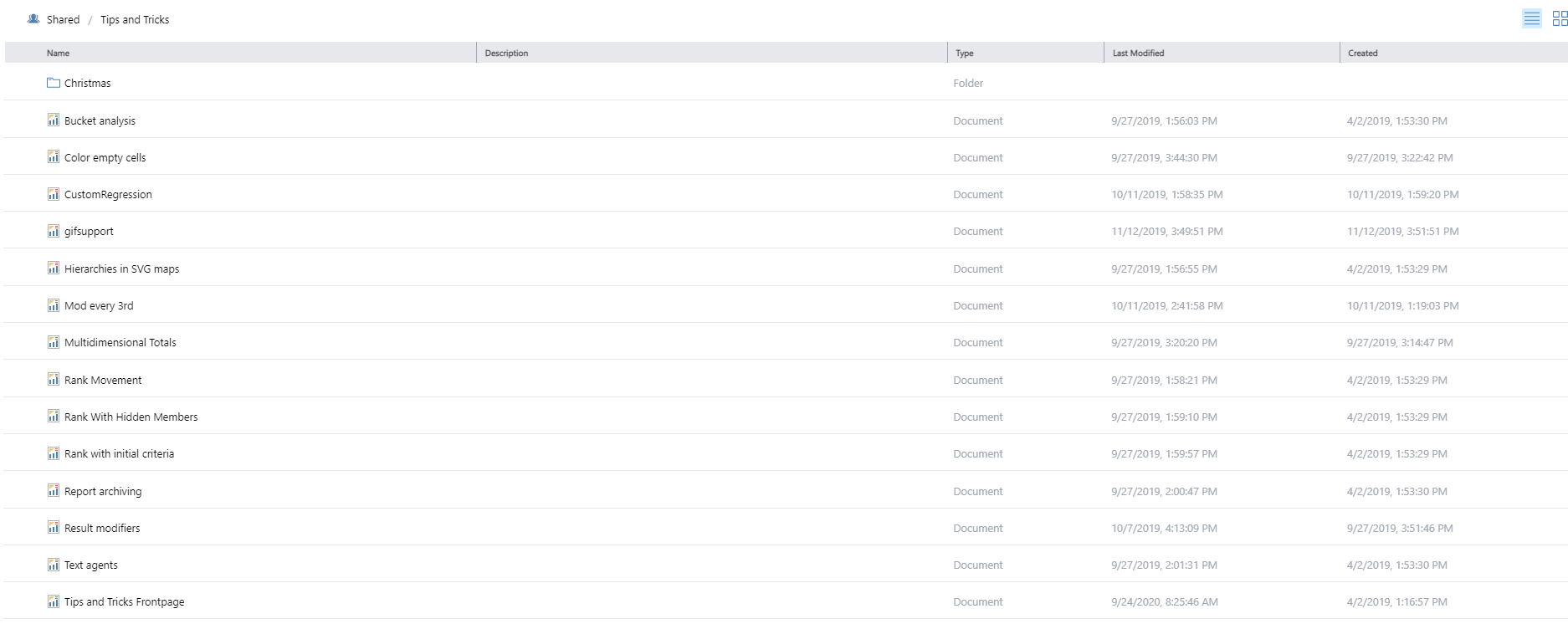Open the Bucket analysis document name
The image size is (1568, 624).
[x=100, y=120]
